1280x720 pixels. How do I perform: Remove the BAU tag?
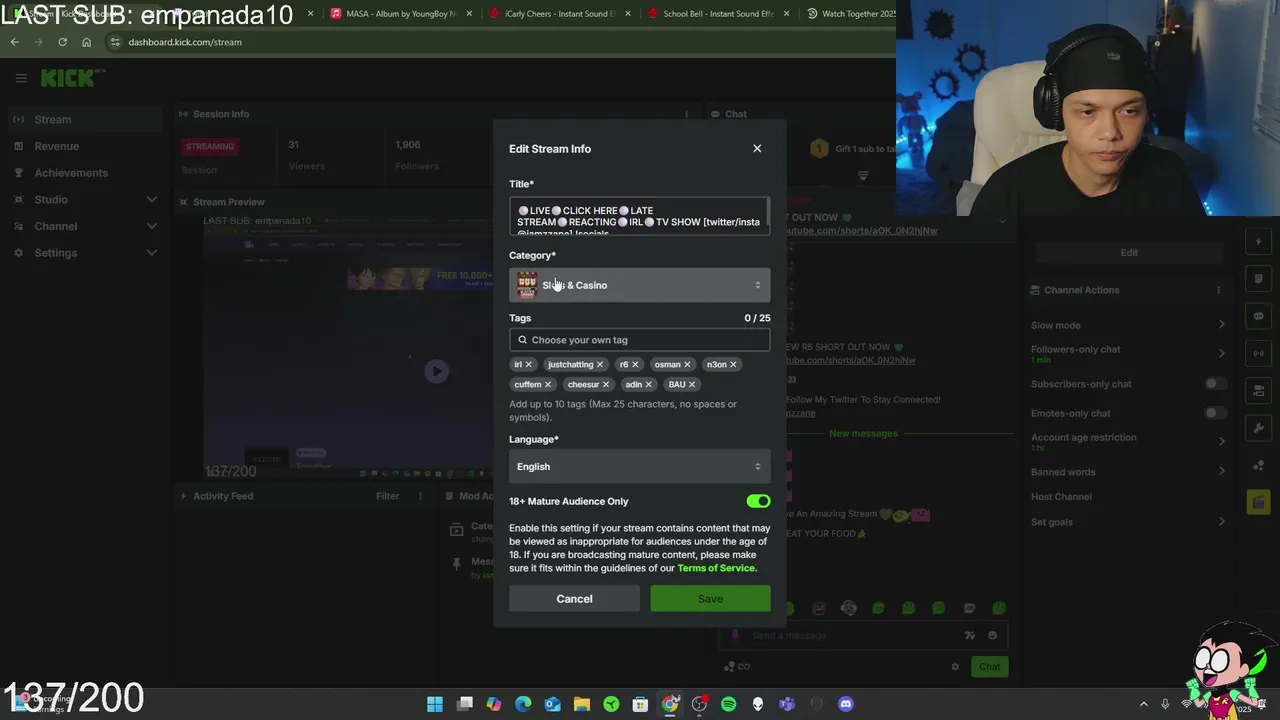(x=692, y=384)
